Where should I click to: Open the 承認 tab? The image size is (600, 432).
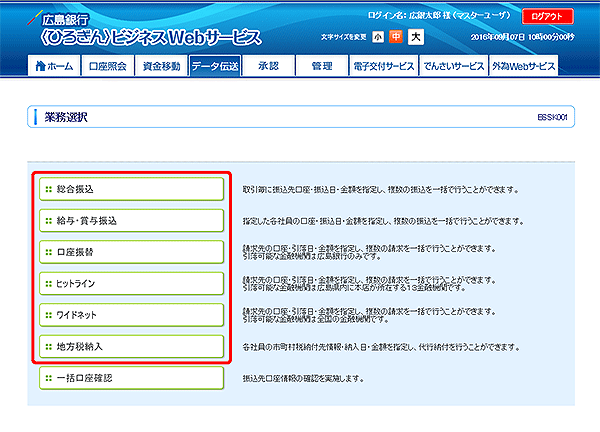click(268, 66)
